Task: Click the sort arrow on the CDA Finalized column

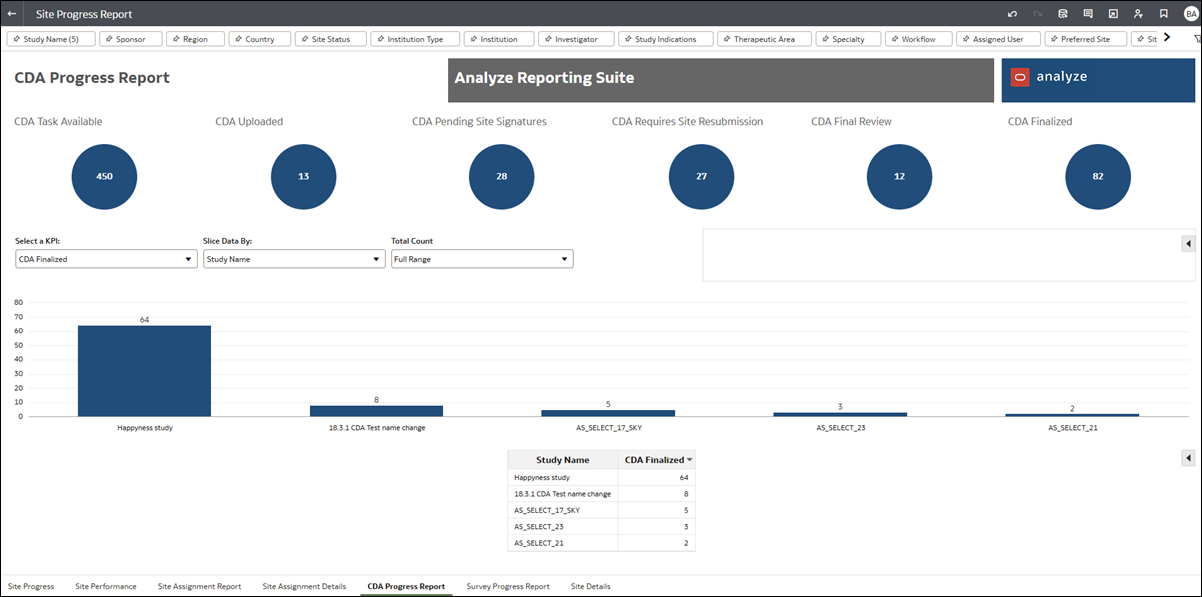Action: click(x=689, y=460)
